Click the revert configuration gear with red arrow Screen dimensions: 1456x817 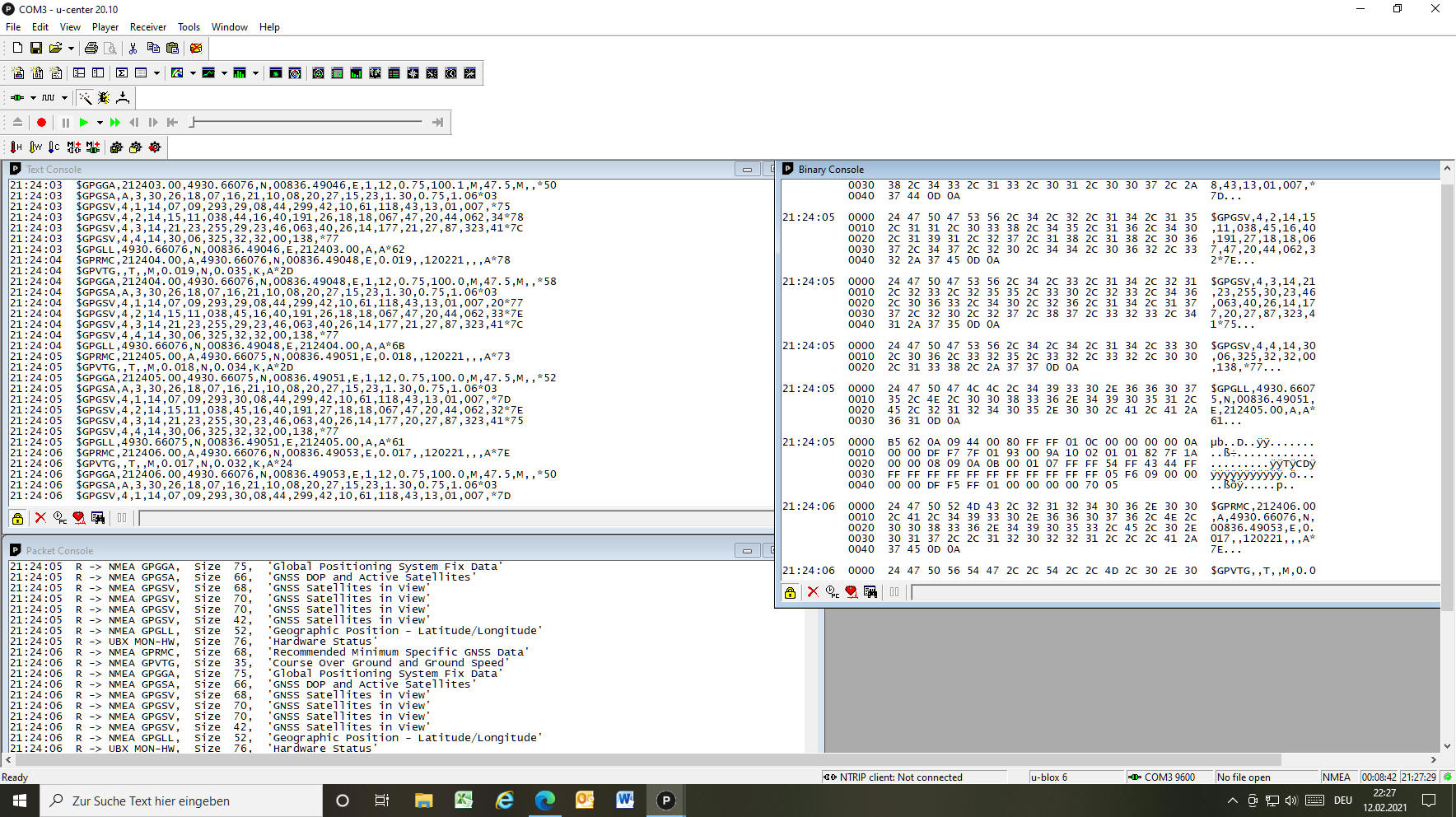click(x=154, y=147)
